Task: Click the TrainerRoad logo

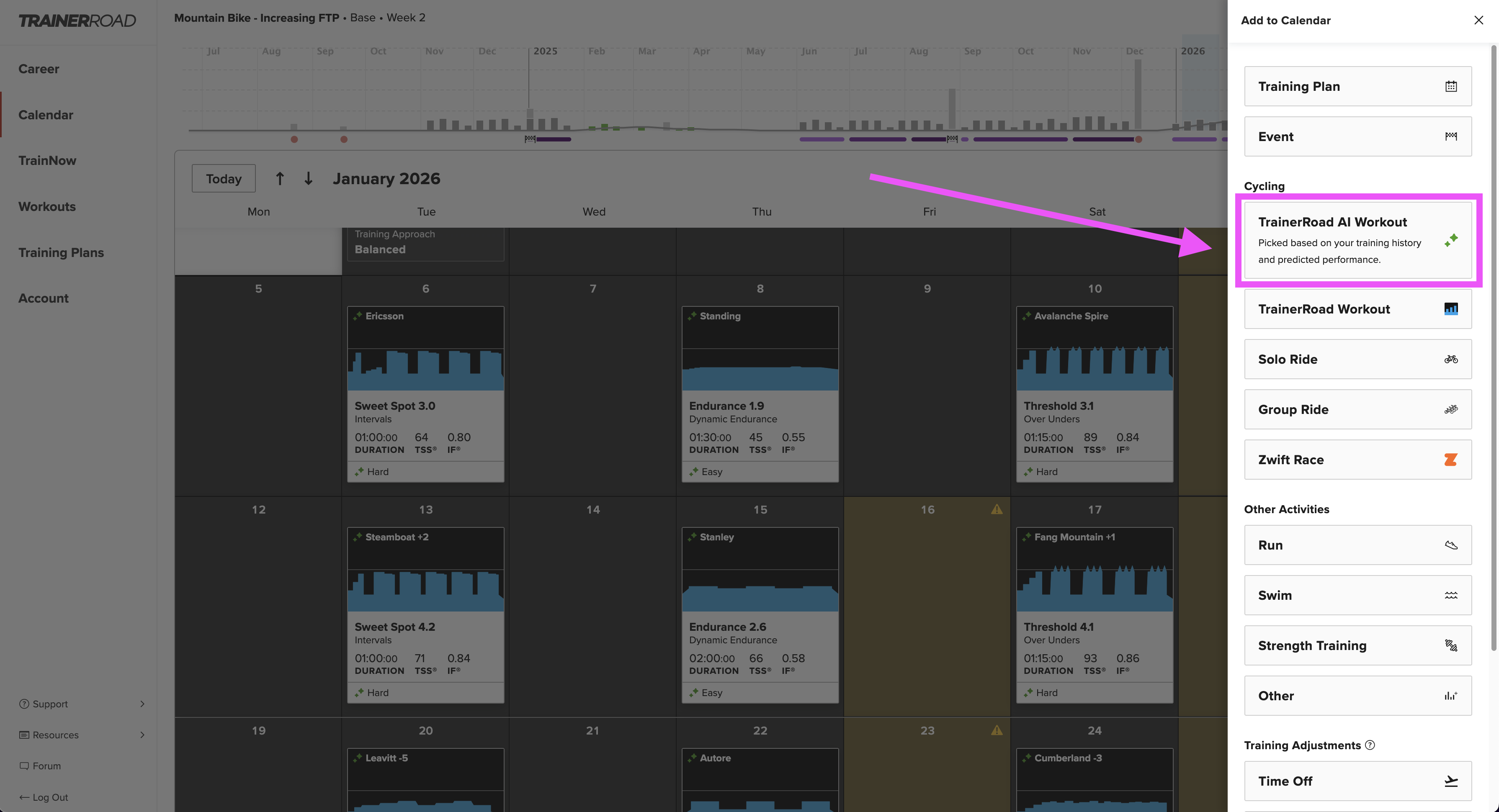Action: [77, 21]
